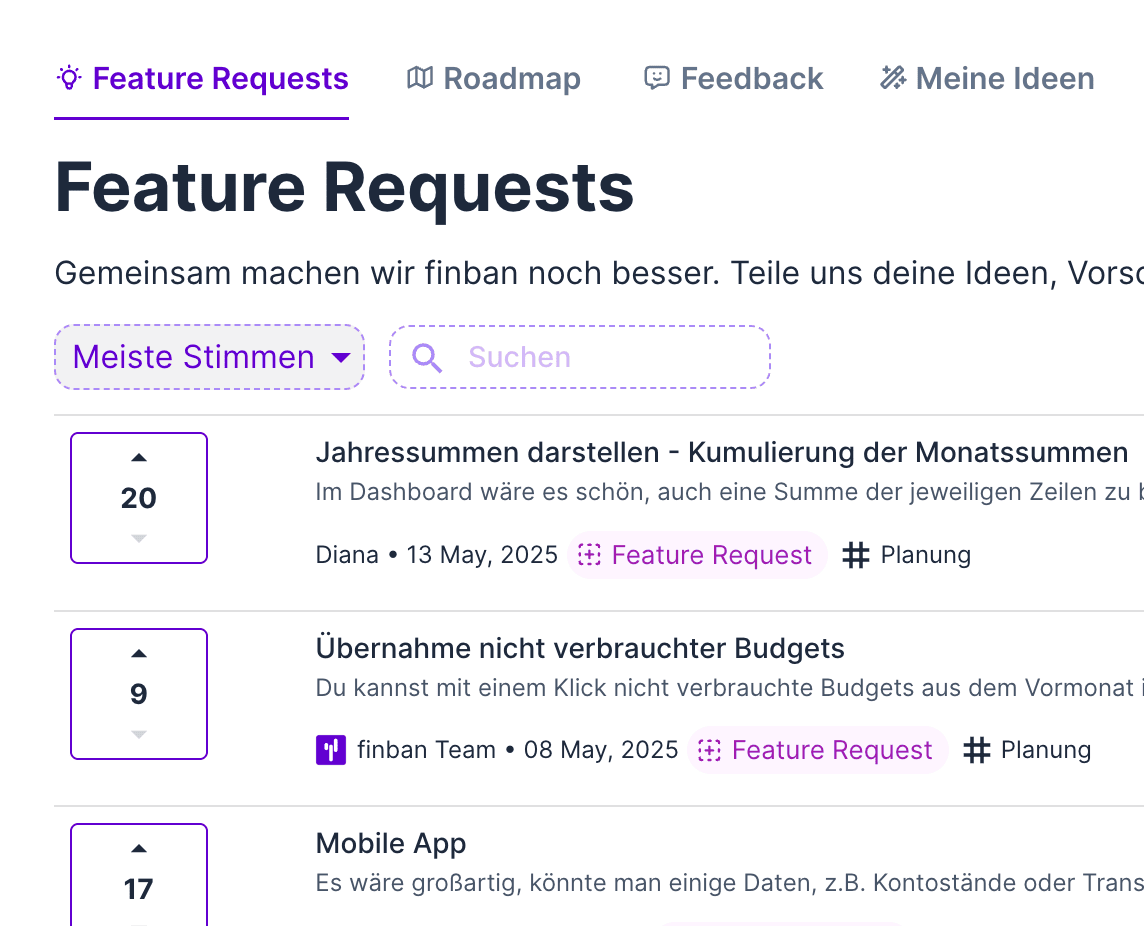Viewport: 1144px width, 926px height.
Task: Click the lightbulb icon in Feature Requests tab
Action: [x=68, y=78]
